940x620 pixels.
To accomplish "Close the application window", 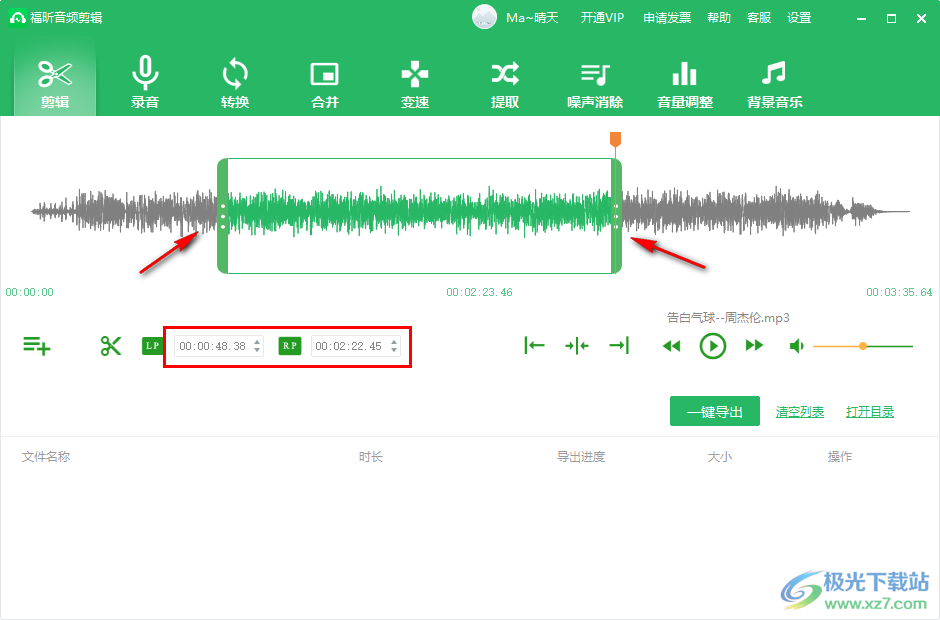I will click(921, 19).
